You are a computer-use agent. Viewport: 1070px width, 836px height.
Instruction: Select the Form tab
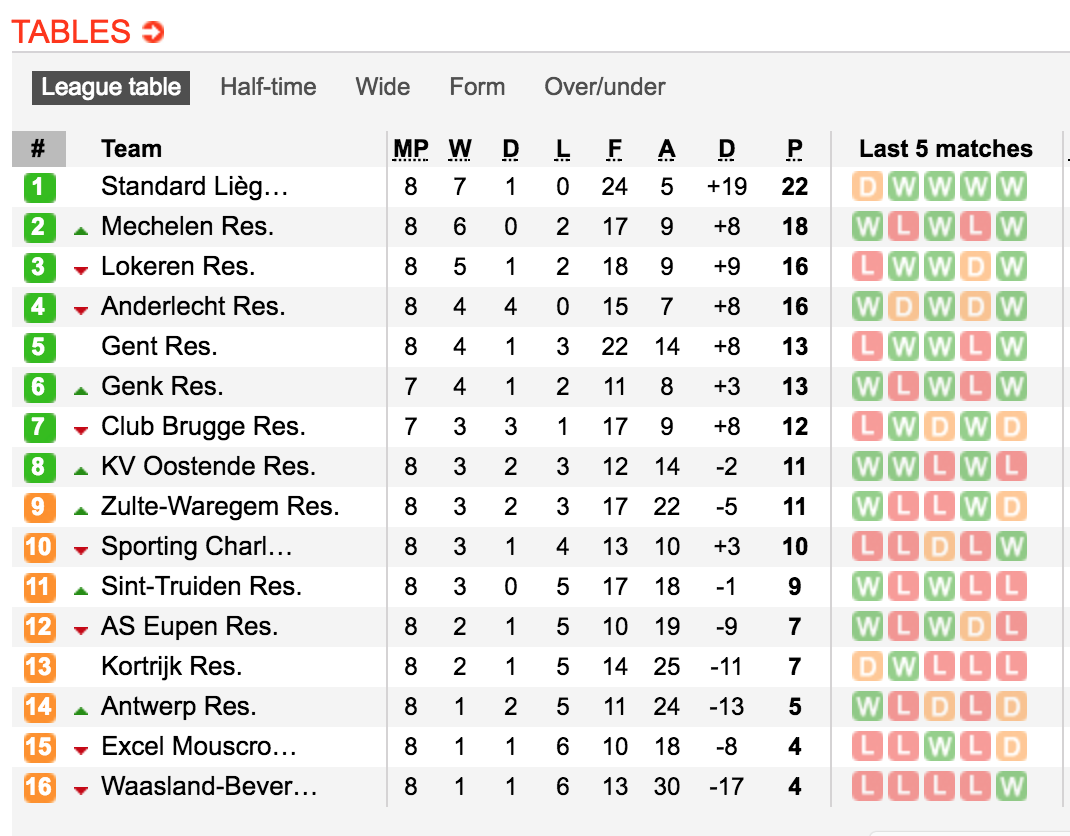pyautogui.click(x=477, y=87)
